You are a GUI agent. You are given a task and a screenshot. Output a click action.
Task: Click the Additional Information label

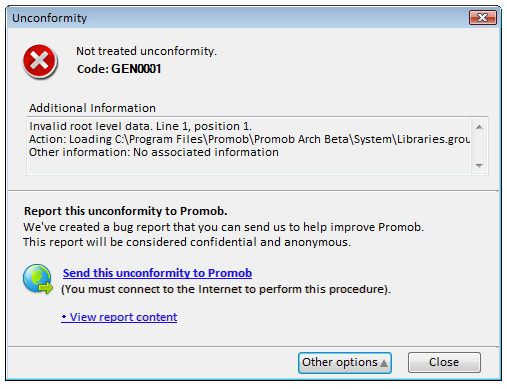click(92, 108)
